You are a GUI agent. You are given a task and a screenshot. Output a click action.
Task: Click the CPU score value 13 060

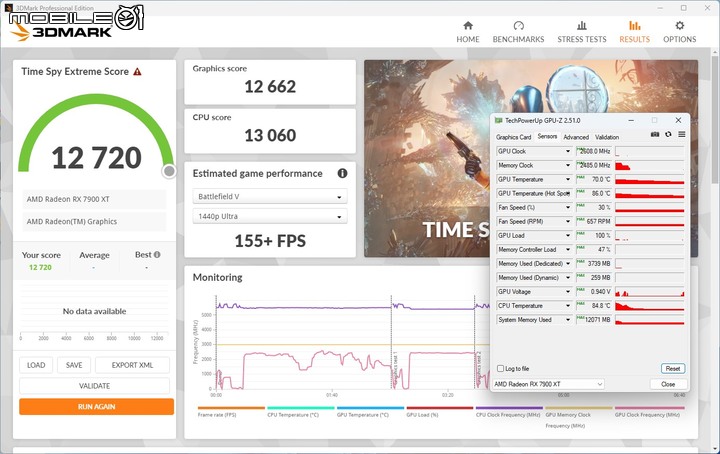click(270, 135)
